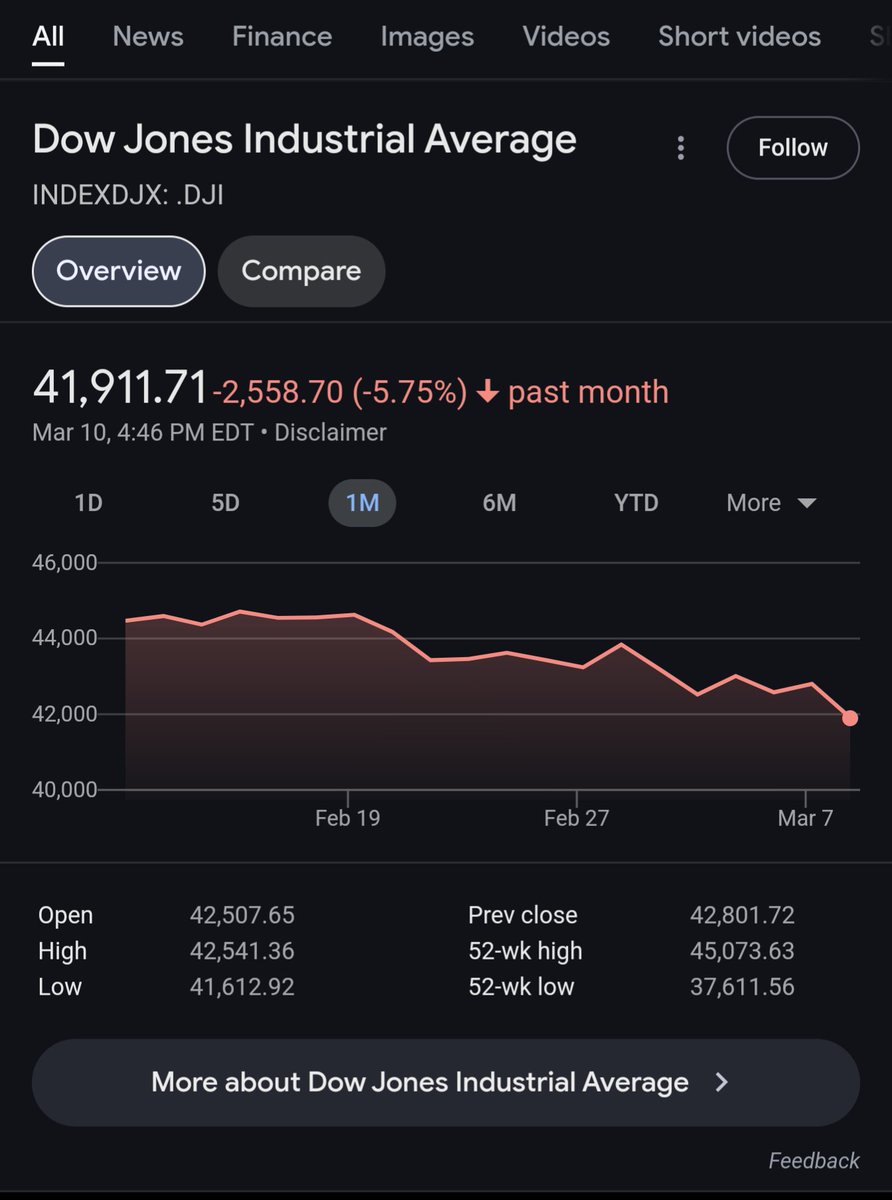Click the INDEXDJX: .DJI ticker text
This screenshot has width=892, height=1200.
coord(128,194)
